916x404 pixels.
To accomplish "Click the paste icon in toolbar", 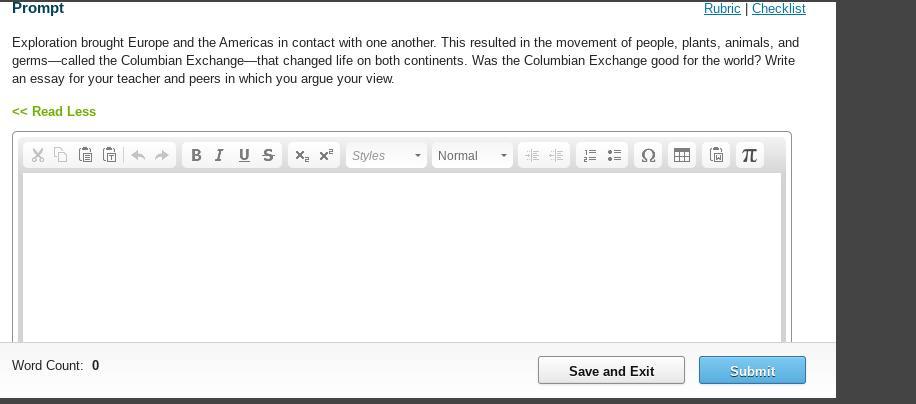I will (x=86, y=155).
